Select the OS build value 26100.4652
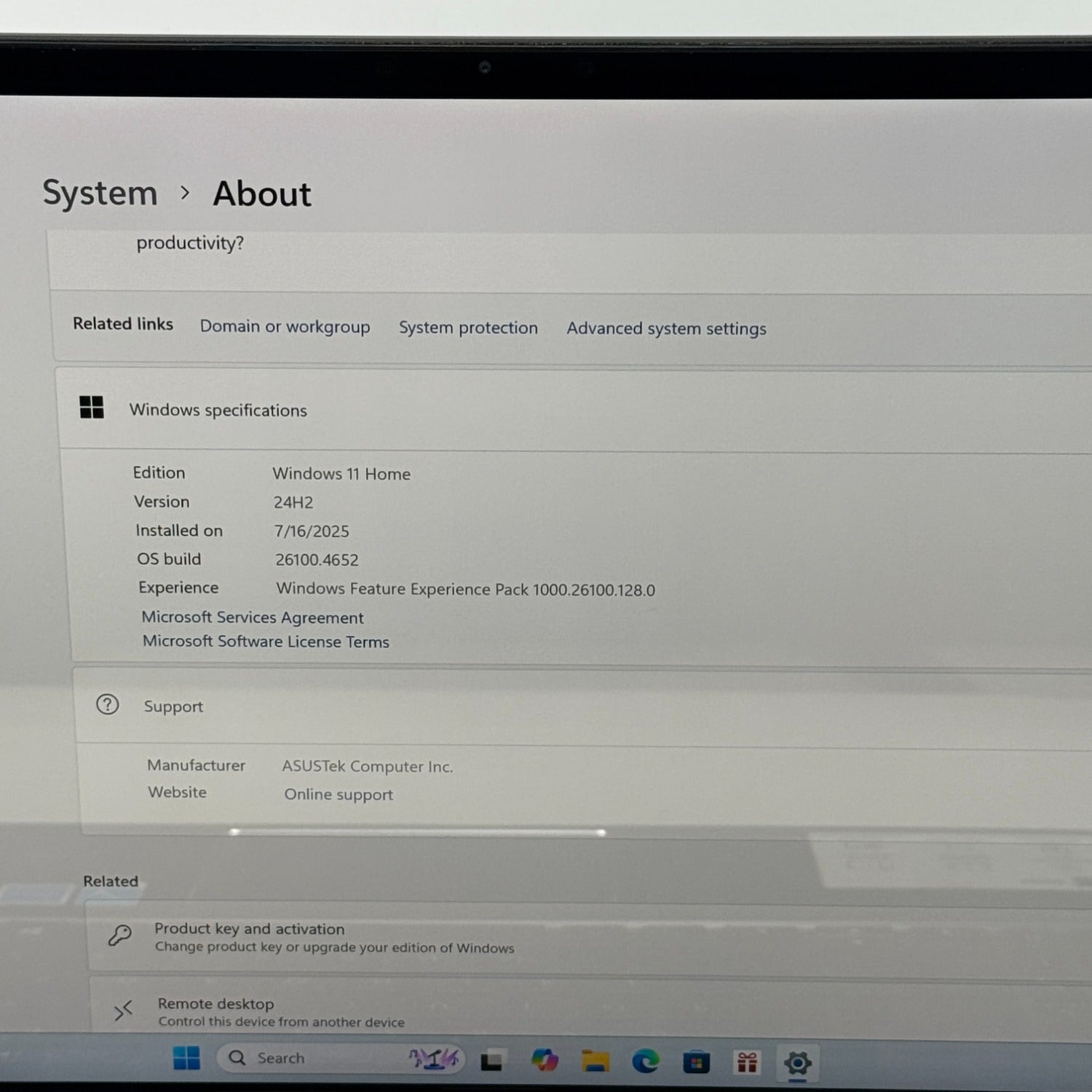This screenshot has height=1092, width=1092. [317, 560]
